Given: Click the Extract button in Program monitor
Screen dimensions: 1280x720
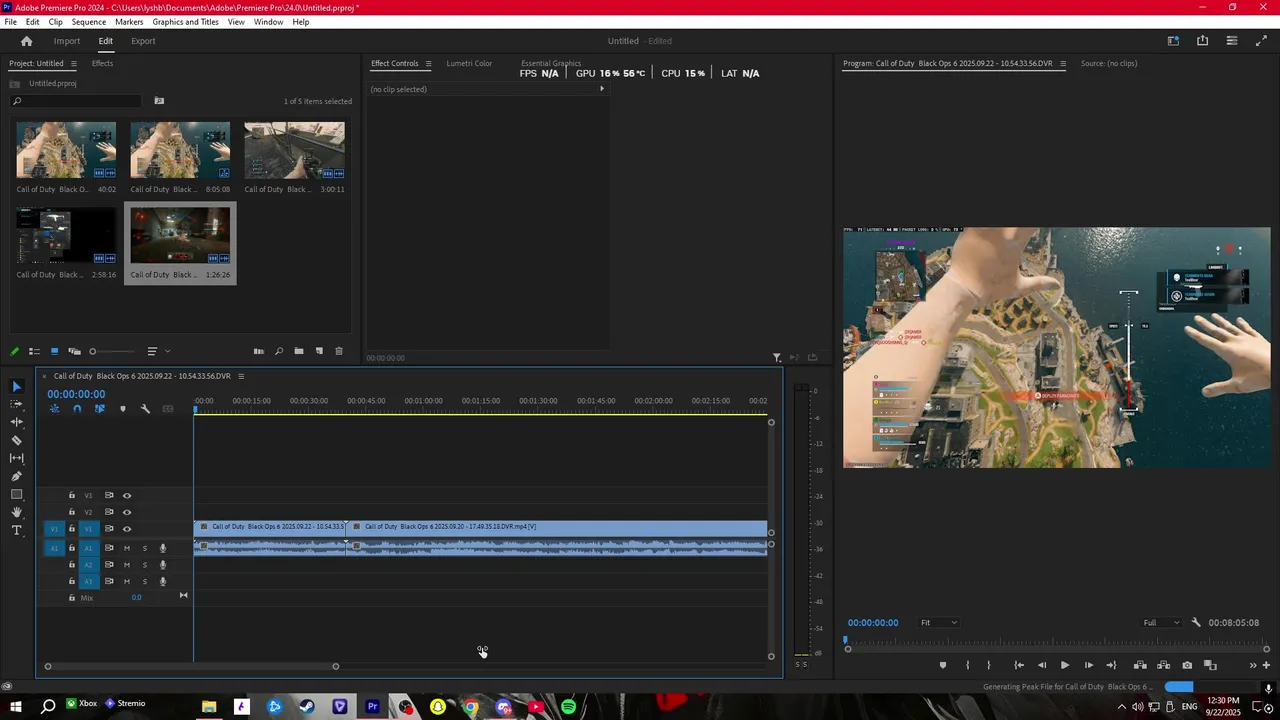Looking at the screenshot, I should click(1163, 665).
